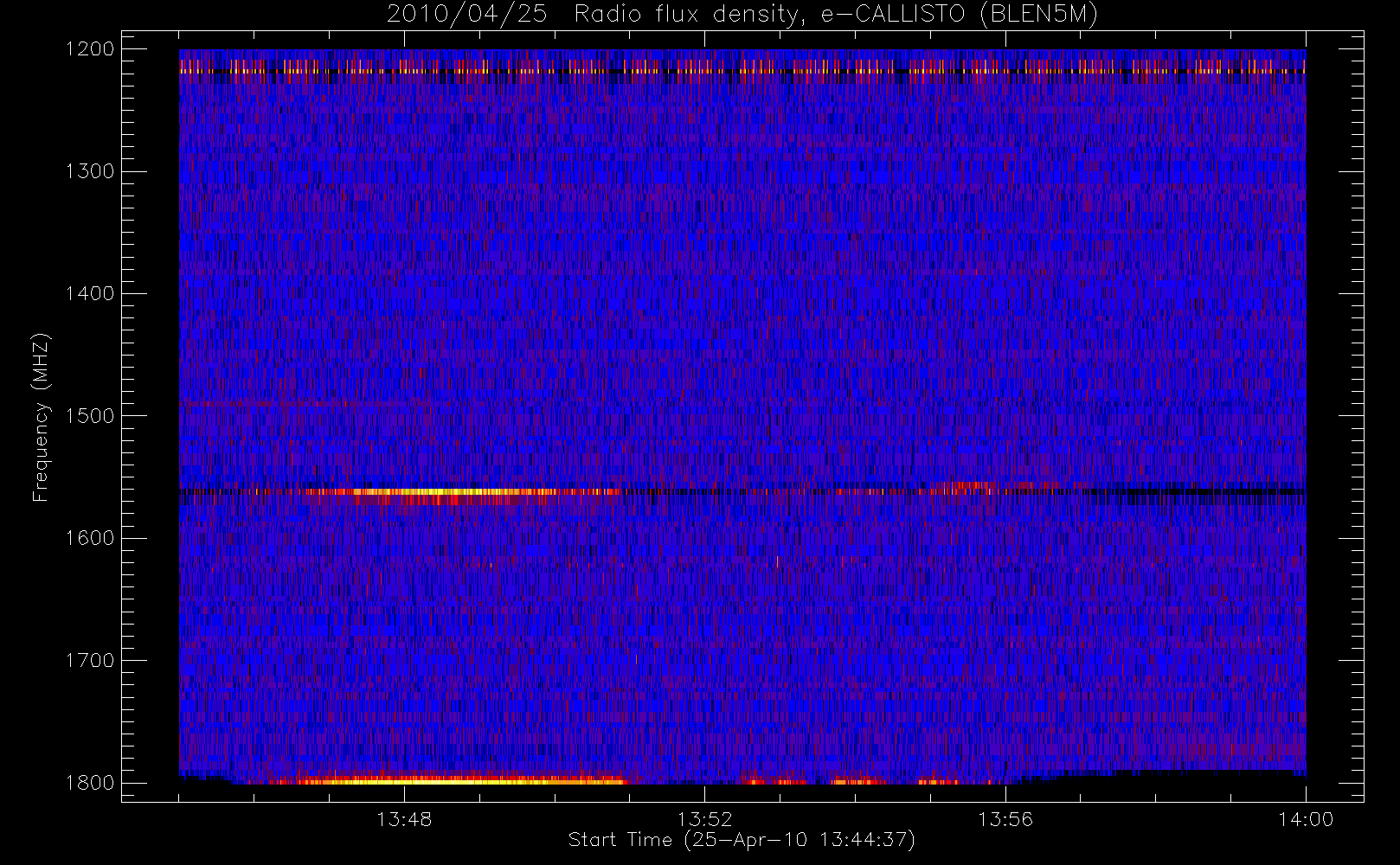Click the plot title "2010/04/25 Radio flux density, e-CALLISTO (BLEN5M)"

(742, 14)
